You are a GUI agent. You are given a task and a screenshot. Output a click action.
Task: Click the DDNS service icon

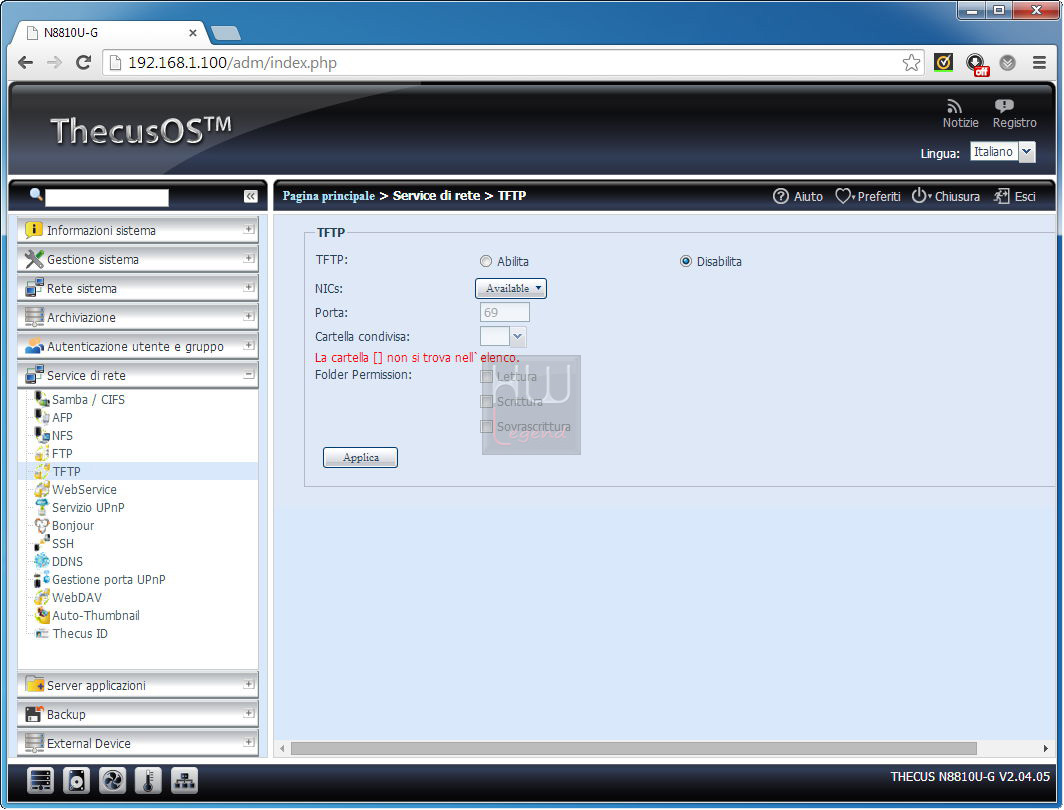(42, 561)
